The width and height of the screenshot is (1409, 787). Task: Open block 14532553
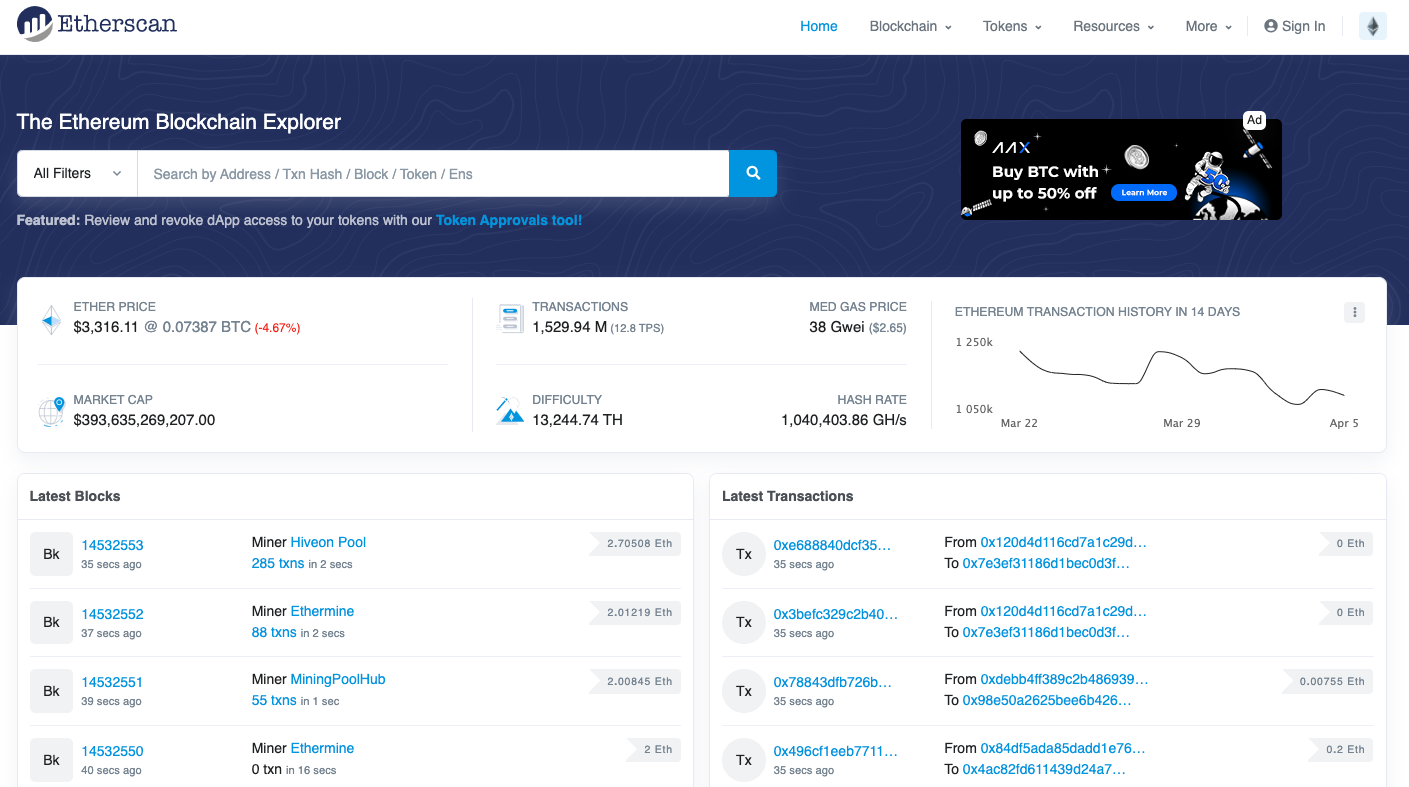tap(112, 545)
